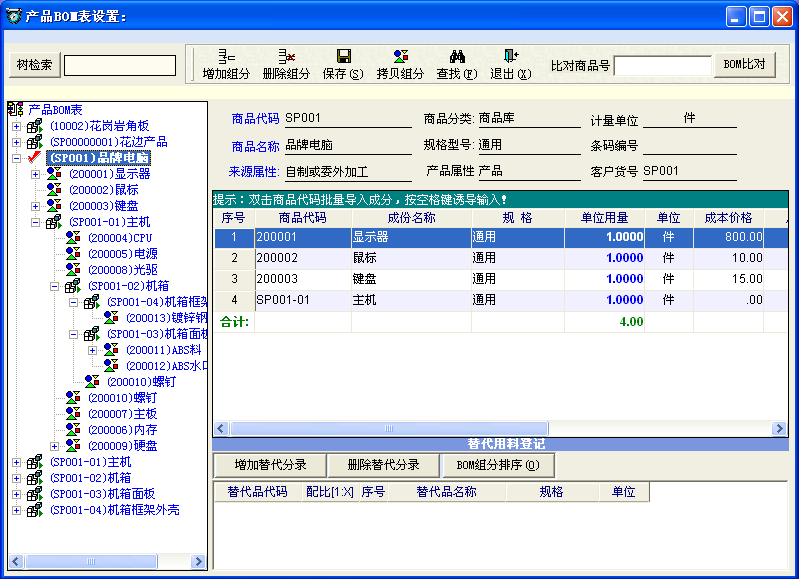Screen dimensions: 799x579
Task: Click the 树检索 button
Action: click(x=35, y=65)
